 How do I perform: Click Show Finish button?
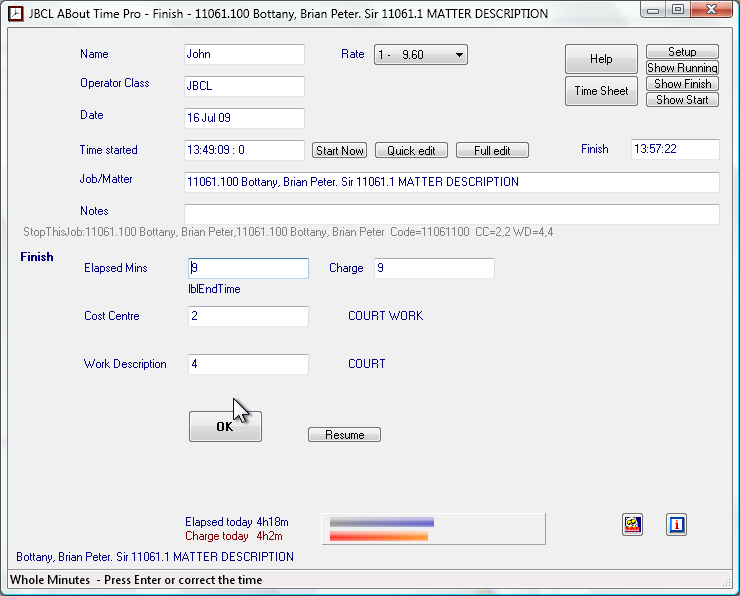[682, 84]
